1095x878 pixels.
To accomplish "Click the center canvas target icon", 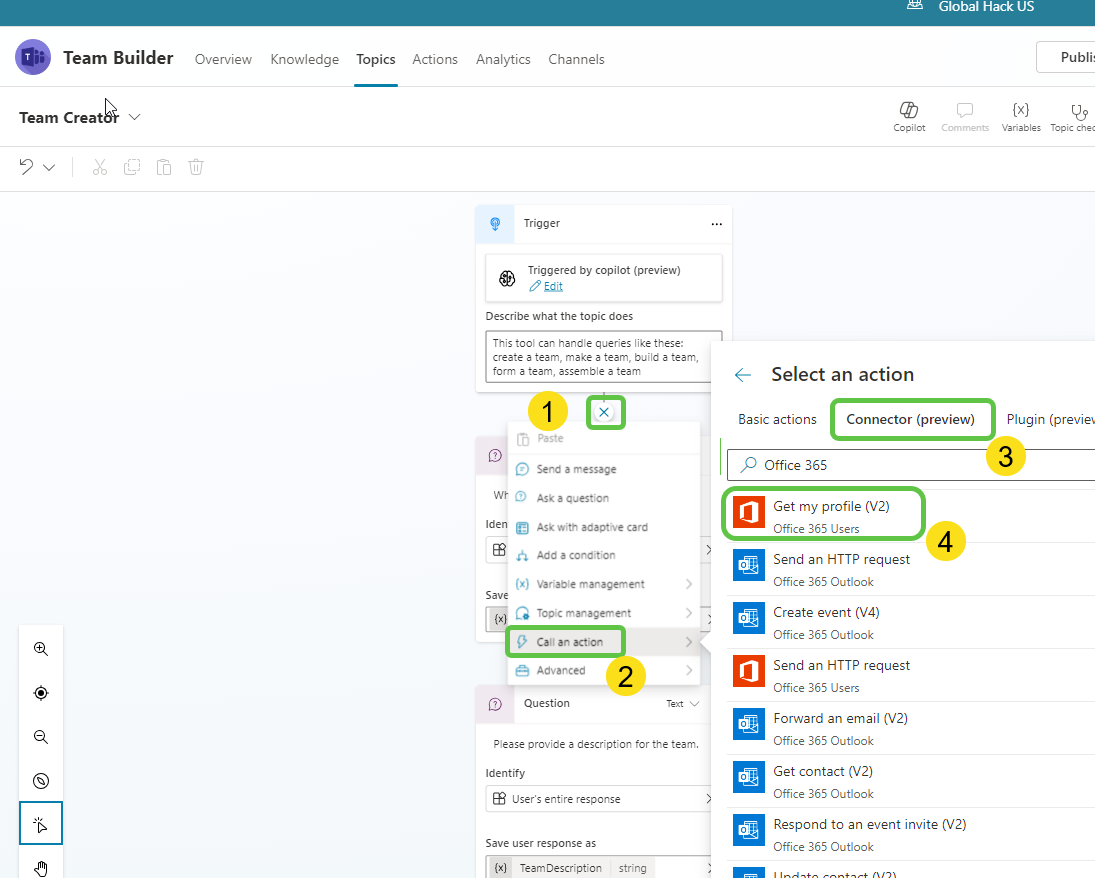I will (40, 692).
